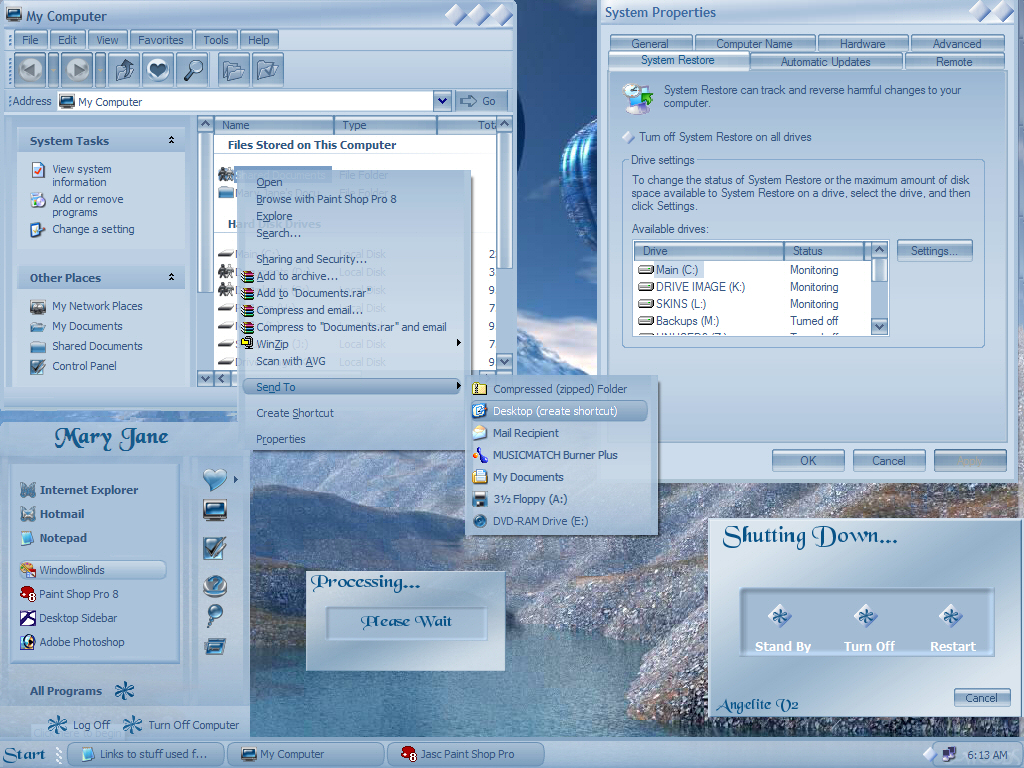This screenshot has height=768, width=1024.
Task: Click up arrow of Available drives list
Action: coord(880,249)
